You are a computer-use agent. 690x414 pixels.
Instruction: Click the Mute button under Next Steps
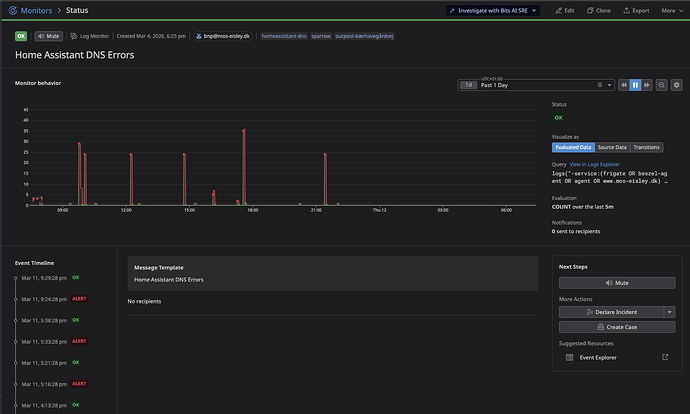pos(617,283)
